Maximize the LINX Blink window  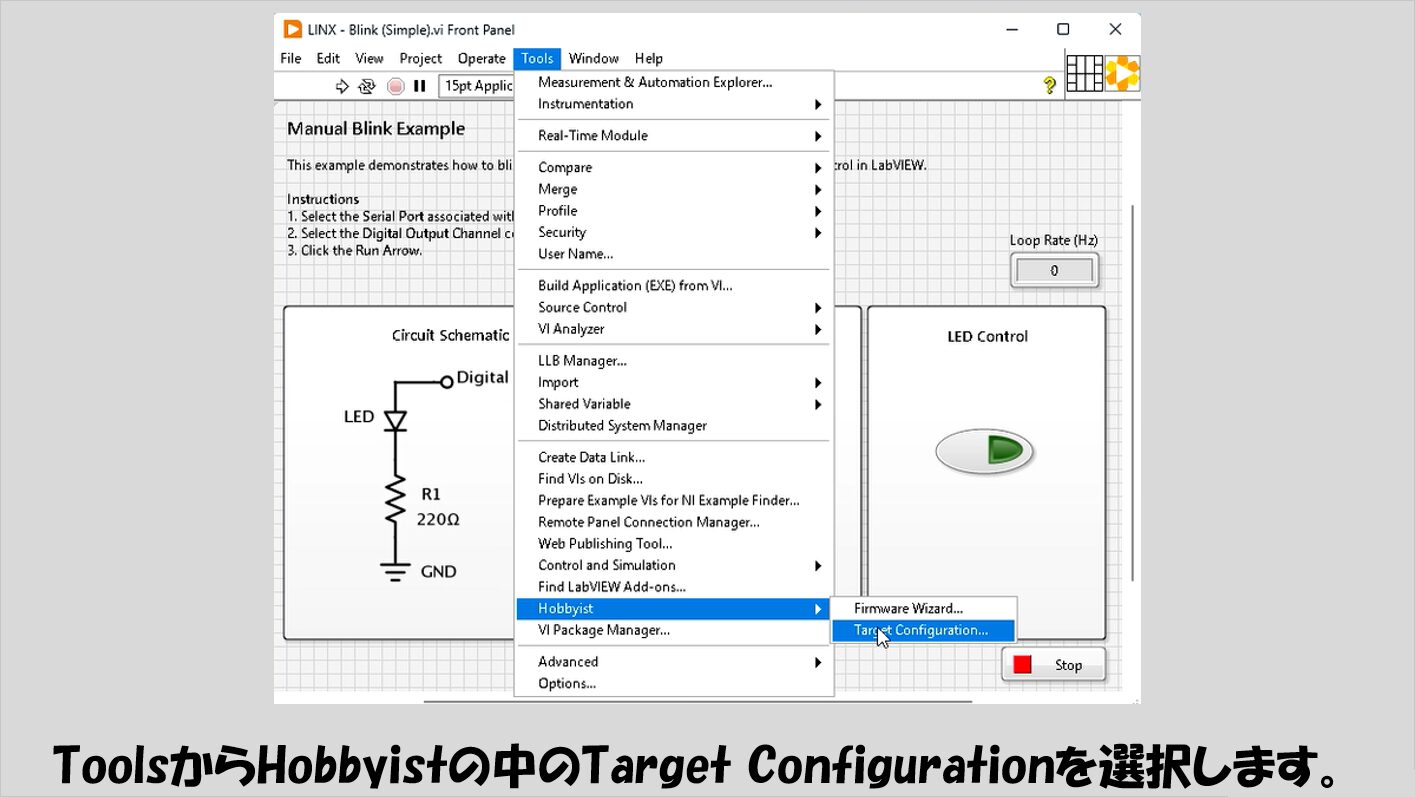[x=1063, y=29]
